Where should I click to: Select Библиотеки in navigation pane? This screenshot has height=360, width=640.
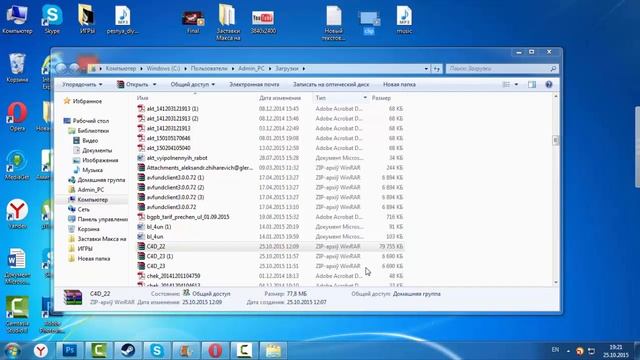tap(89, 131)
